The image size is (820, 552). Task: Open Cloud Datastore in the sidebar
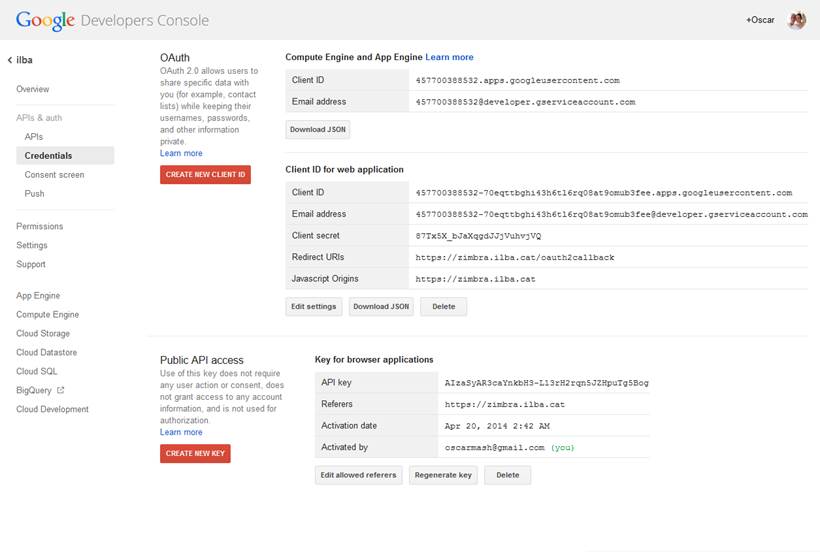[x=46, y=352]
